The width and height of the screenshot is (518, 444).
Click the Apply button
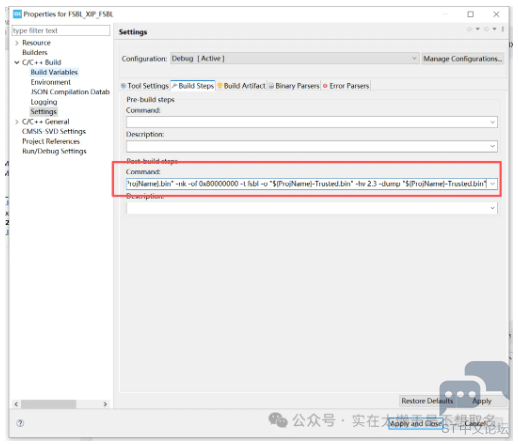pyautogui.click(x=482, y=401)
